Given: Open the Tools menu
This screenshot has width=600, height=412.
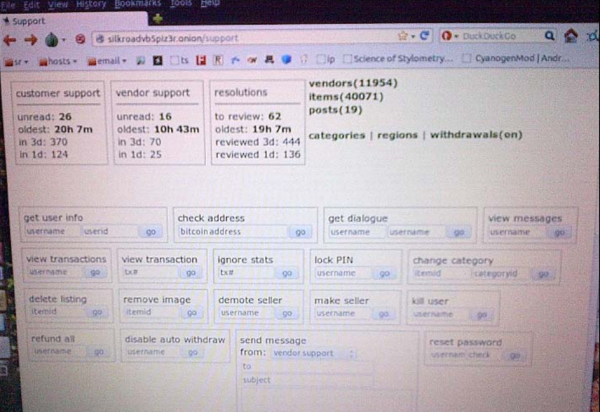Looking at the screenshot, I should (181, 3).
